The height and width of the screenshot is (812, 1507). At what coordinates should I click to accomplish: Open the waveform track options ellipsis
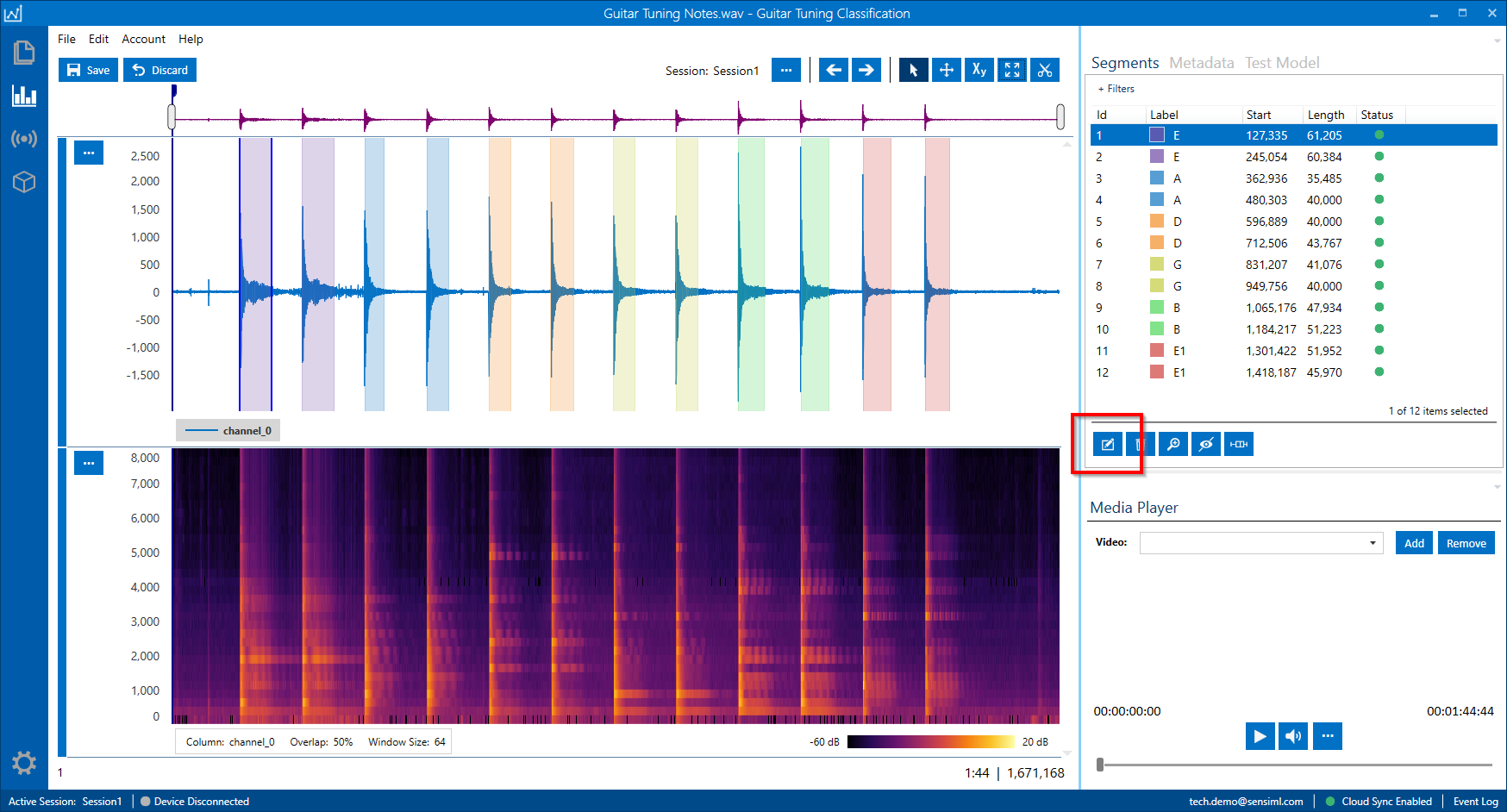point(89,153)
